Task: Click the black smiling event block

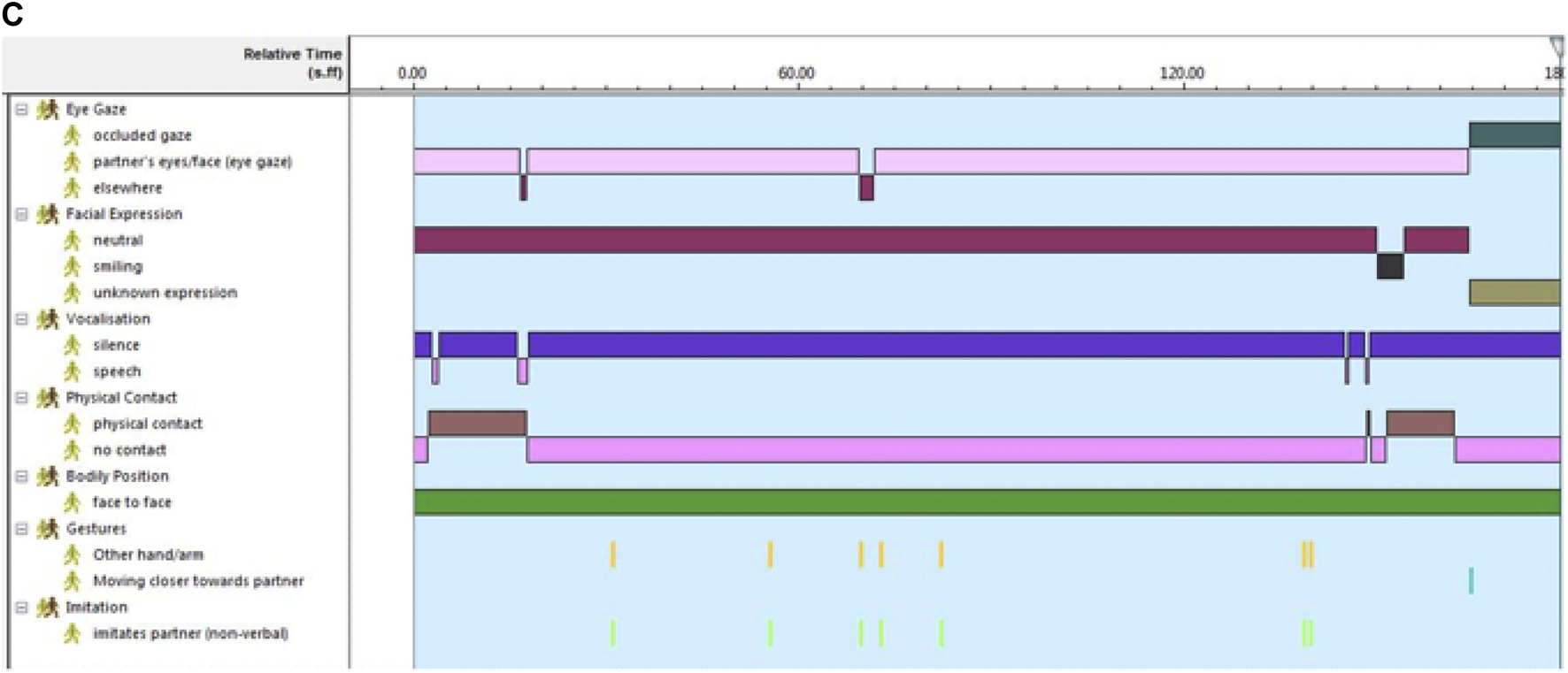Action: point(1389,266)
